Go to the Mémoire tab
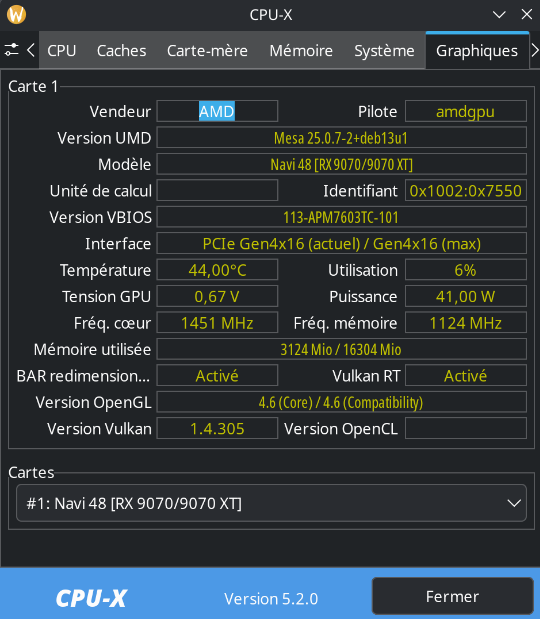The height and width of the screenshot is (619, 540). [x=301, y=51]
